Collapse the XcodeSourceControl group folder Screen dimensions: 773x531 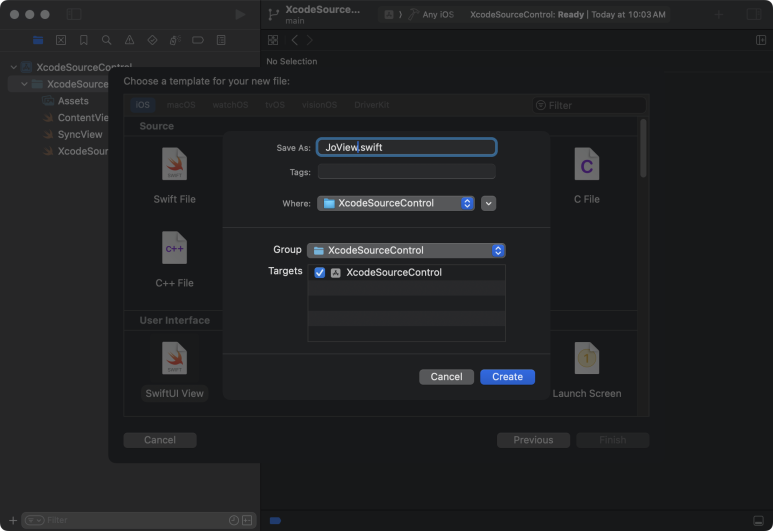[24, 84]
